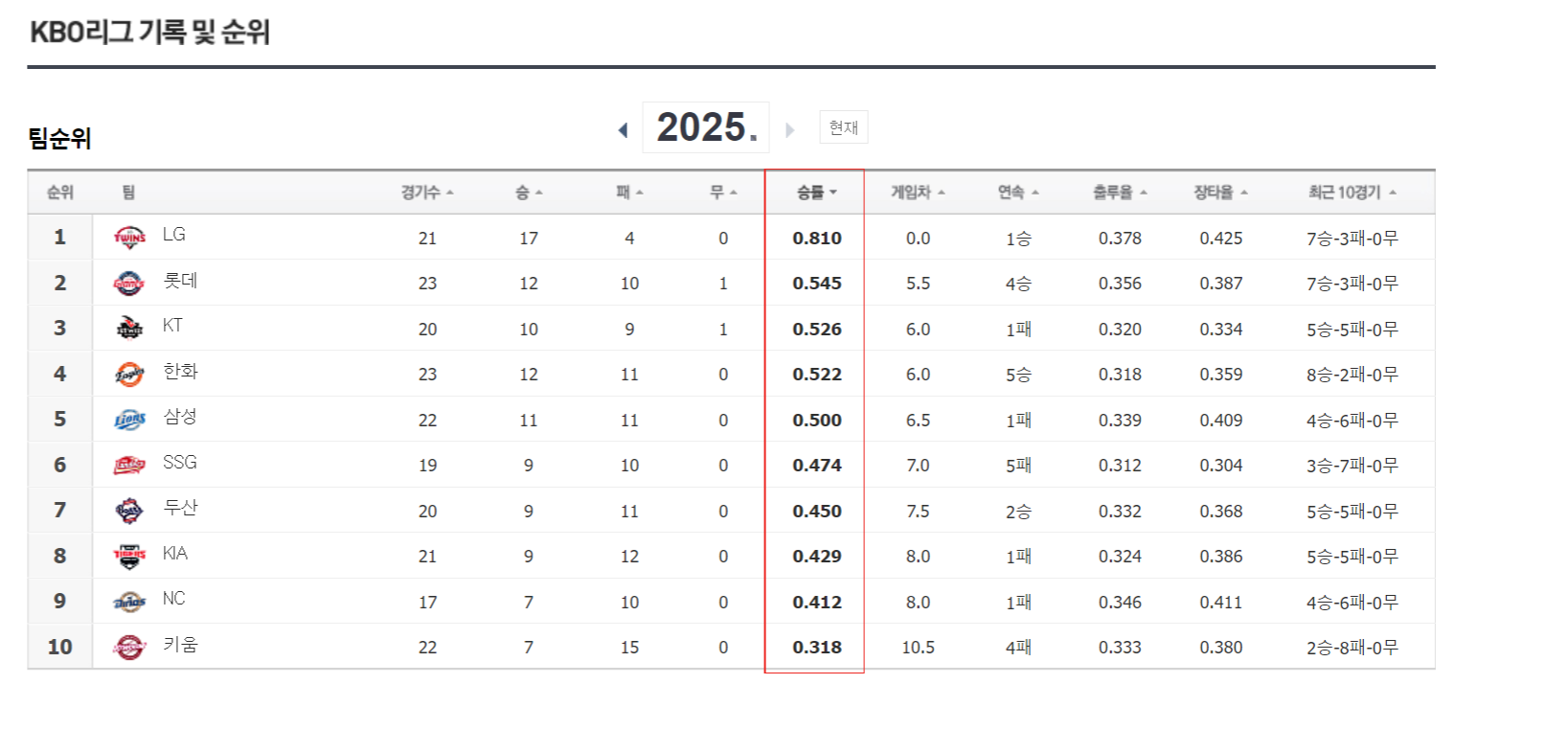
Task: Open the 롯데 team name link
Action: click(x=180, y=281)
